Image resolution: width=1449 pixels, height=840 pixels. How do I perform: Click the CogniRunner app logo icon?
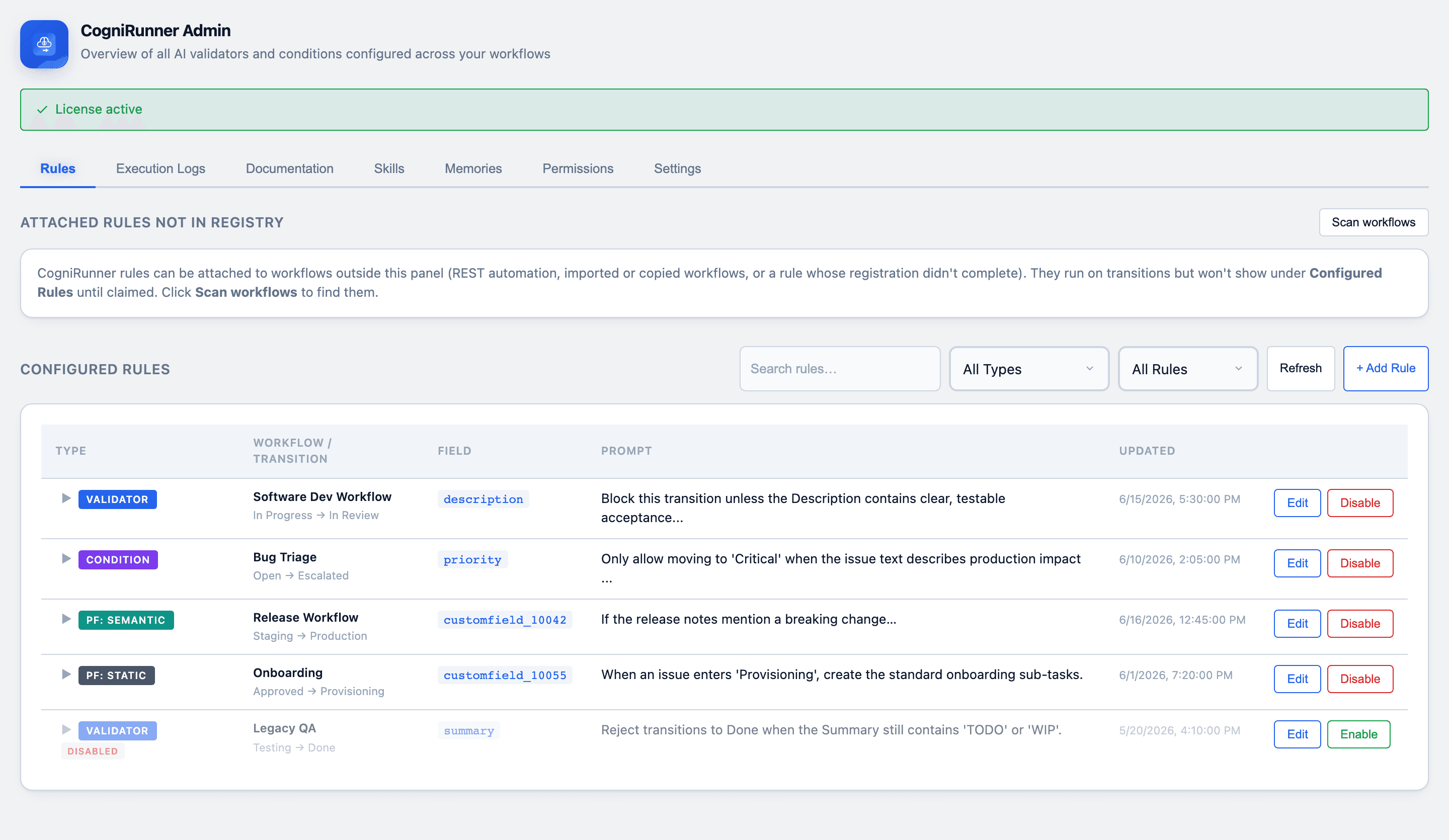[44, 44]
